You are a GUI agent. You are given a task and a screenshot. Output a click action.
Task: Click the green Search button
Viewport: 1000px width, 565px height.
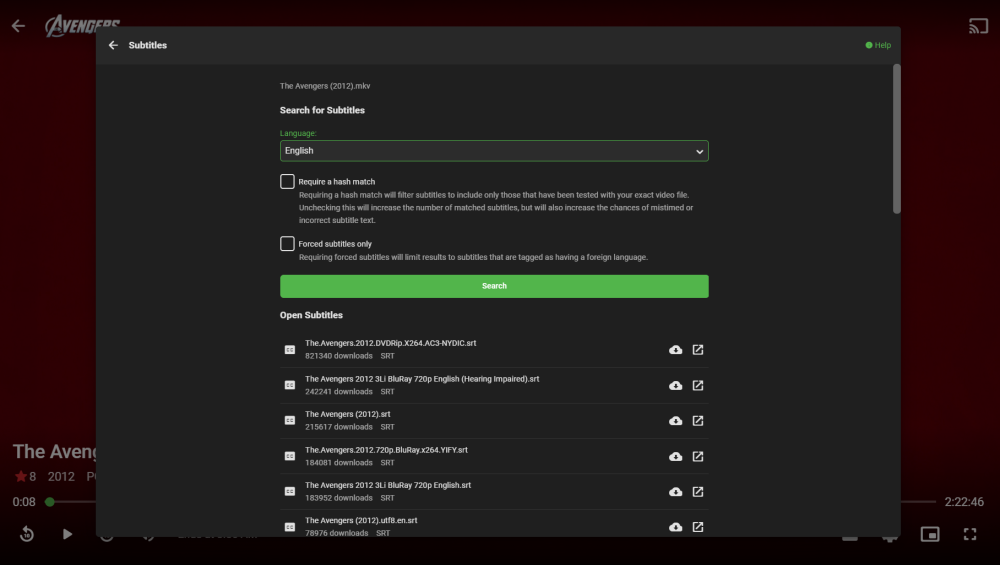point(494,286)
